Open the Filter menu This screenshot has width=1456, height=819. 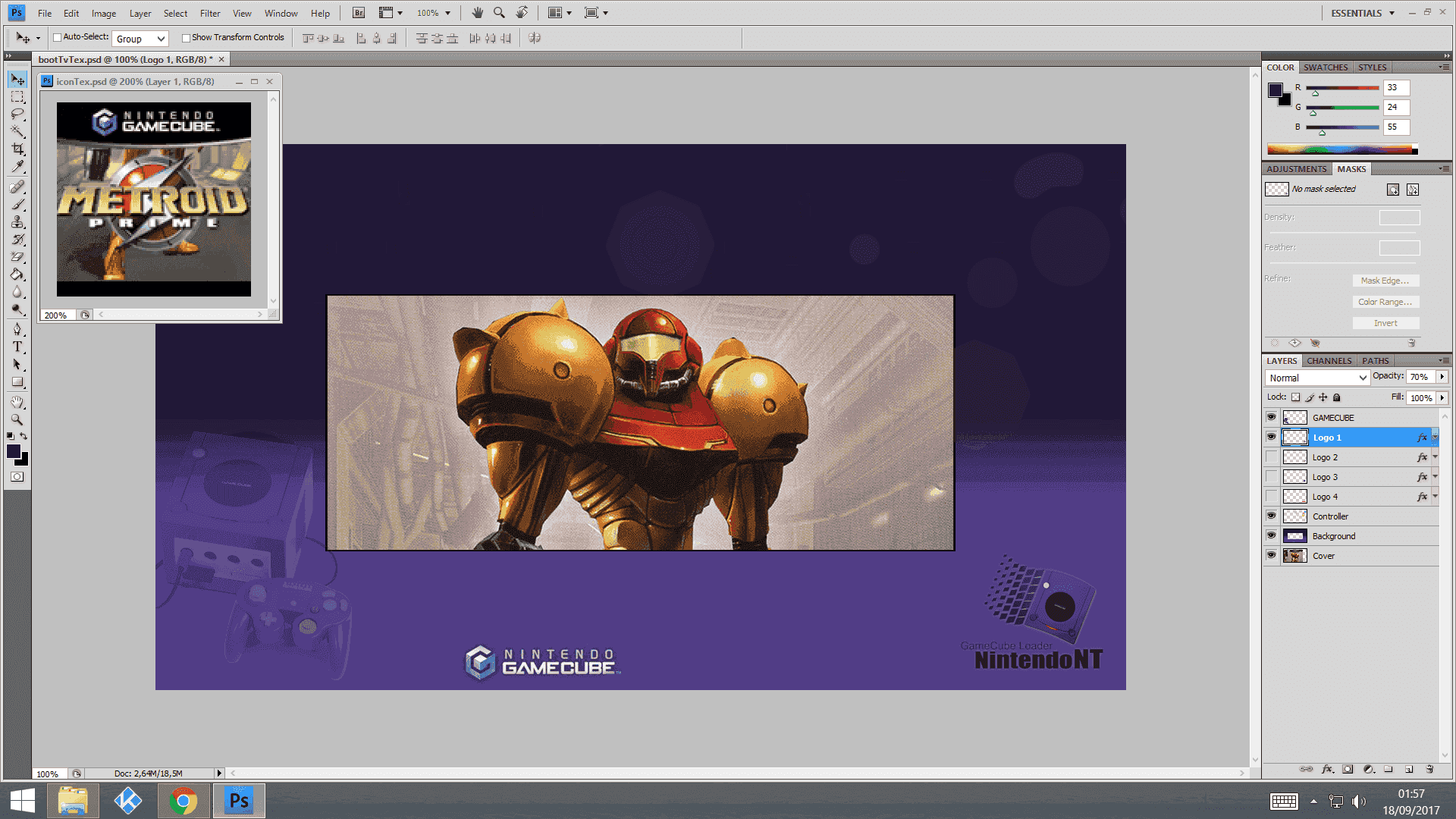click(210, 14)
